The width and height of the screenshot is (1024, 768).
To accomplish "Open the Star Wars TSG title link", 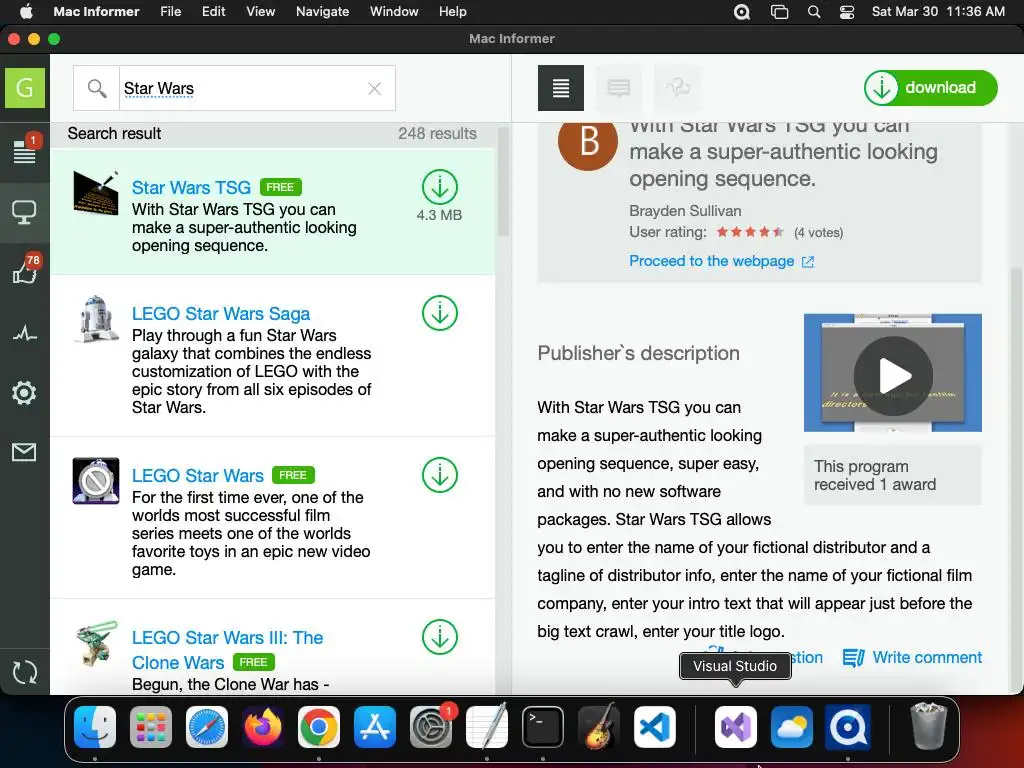I will tap(191, 187).
